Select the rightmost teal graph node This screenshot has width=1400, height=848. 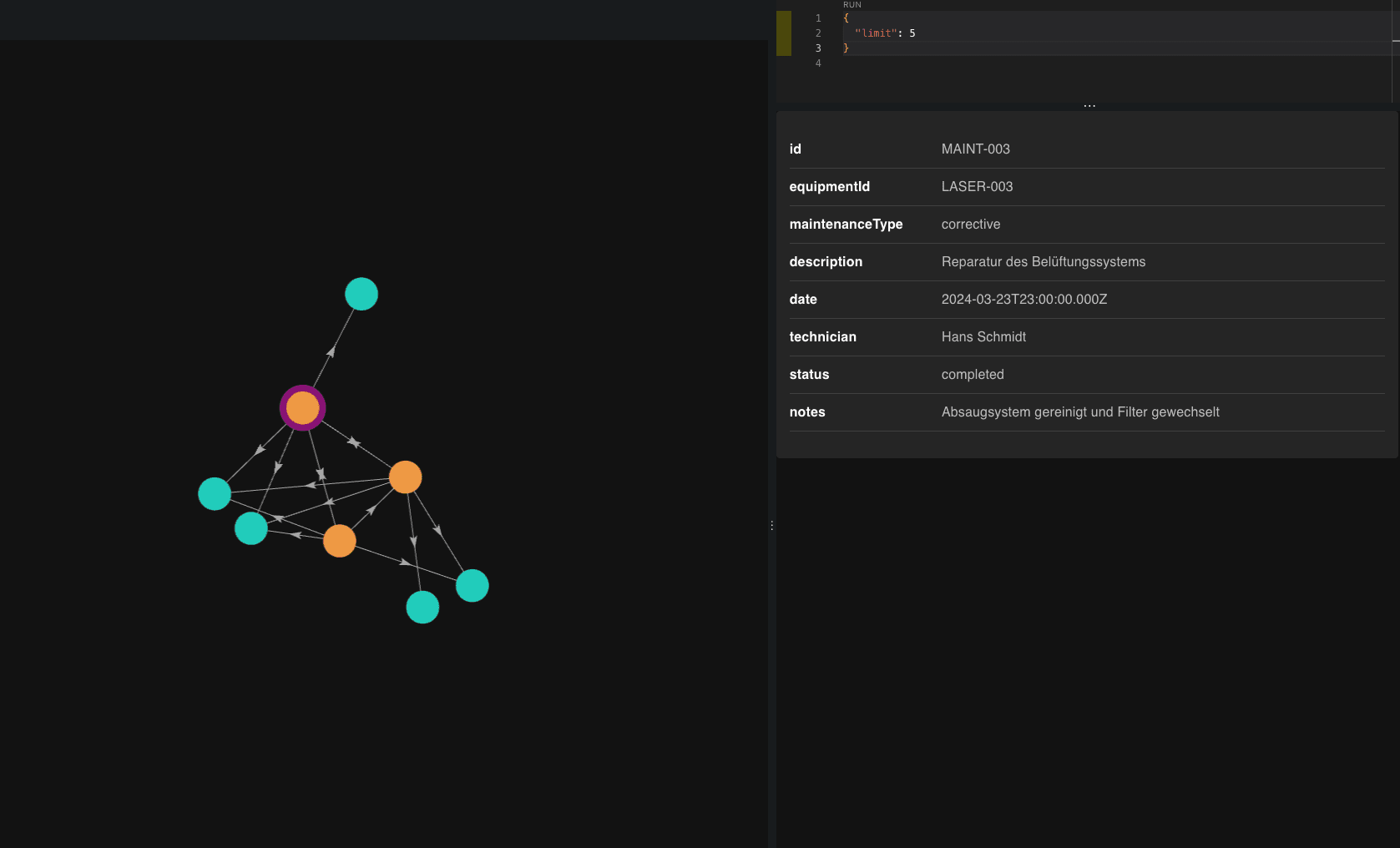point(473,586)
